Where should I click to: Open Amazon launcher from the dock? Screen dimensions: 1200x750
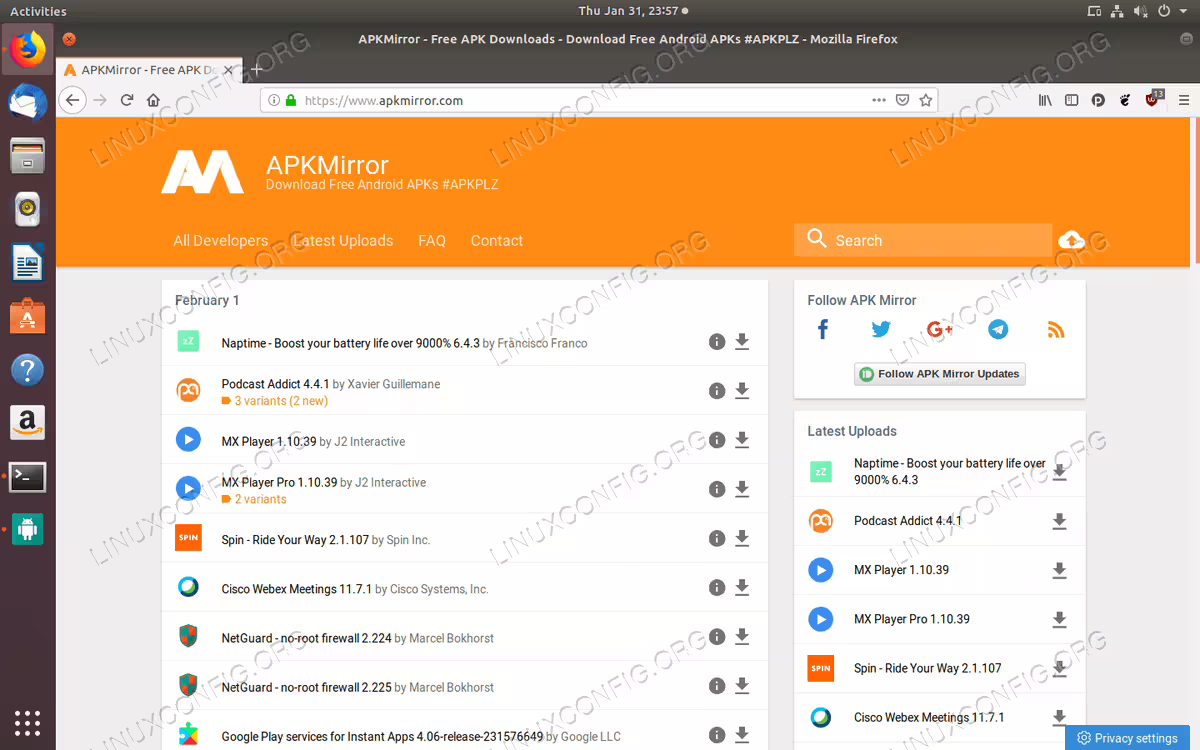coord(28,423)
